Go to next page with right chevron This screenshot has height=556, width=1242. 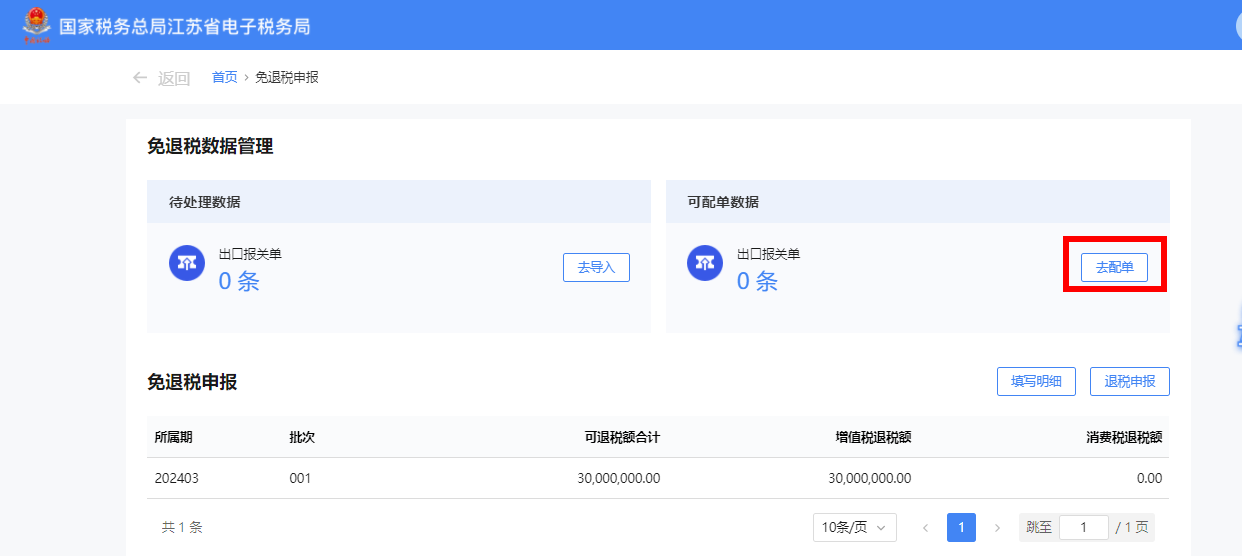point(996,527)
